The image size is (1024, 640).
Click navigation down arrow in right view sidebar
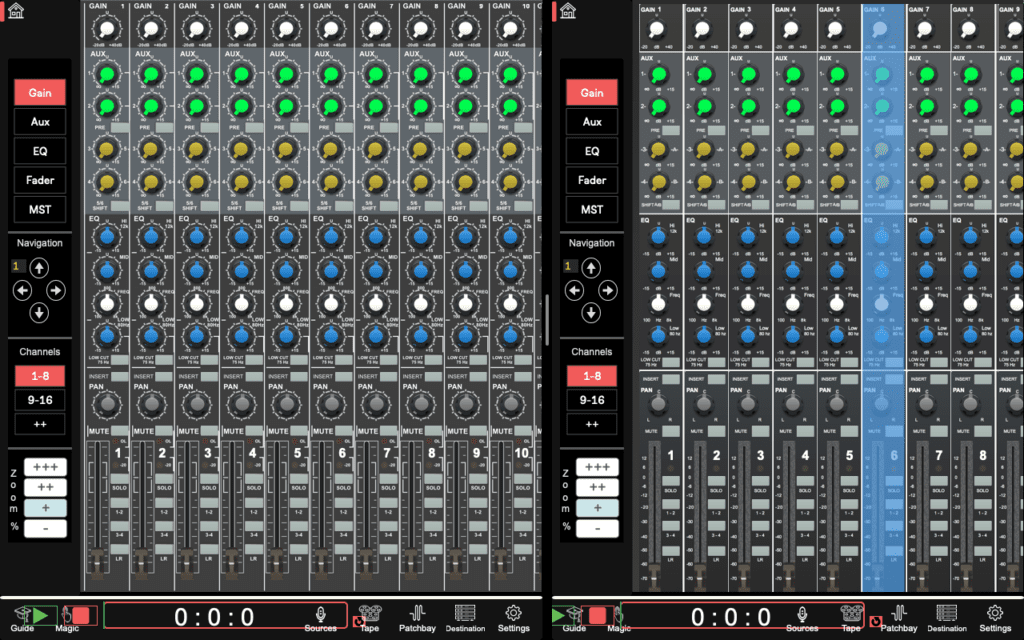point(591,313)
